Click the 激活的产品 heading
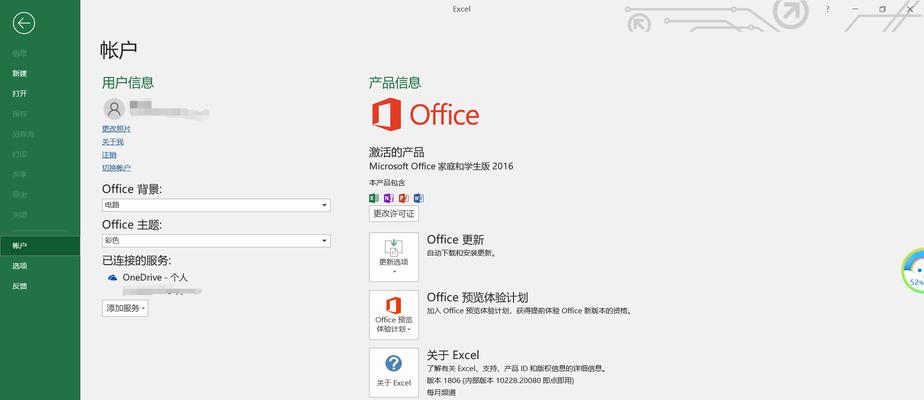This screenshot has height=400, width=924. (x=396, y=153)
